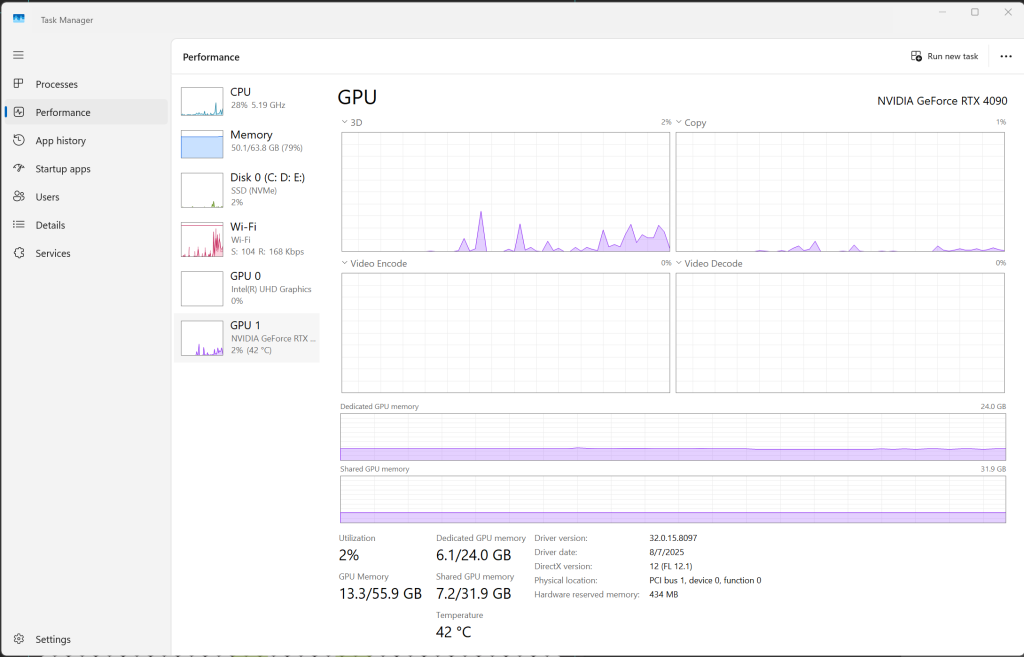Open Settings gear at bottom left
The width and height of the screenshot is (1024, 657).
[19, 639]
